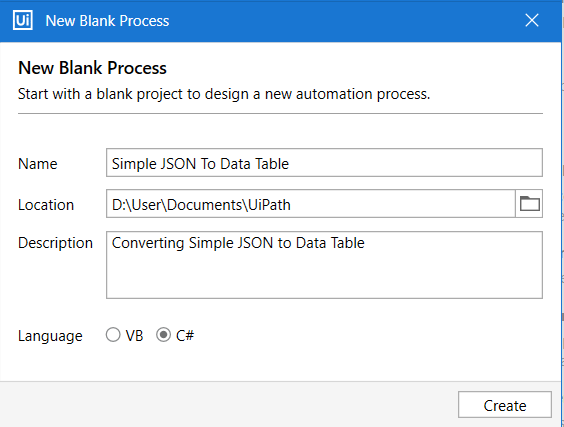Select the VB language radio button

[113, 335]
